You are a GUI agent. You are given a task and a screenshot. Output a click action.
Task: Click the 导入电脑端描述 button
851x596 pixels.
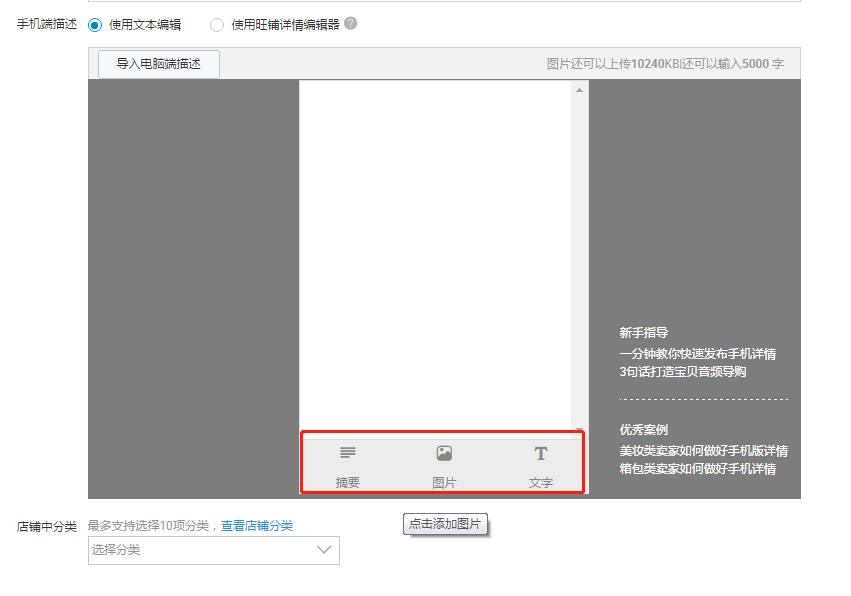[155, 63]
